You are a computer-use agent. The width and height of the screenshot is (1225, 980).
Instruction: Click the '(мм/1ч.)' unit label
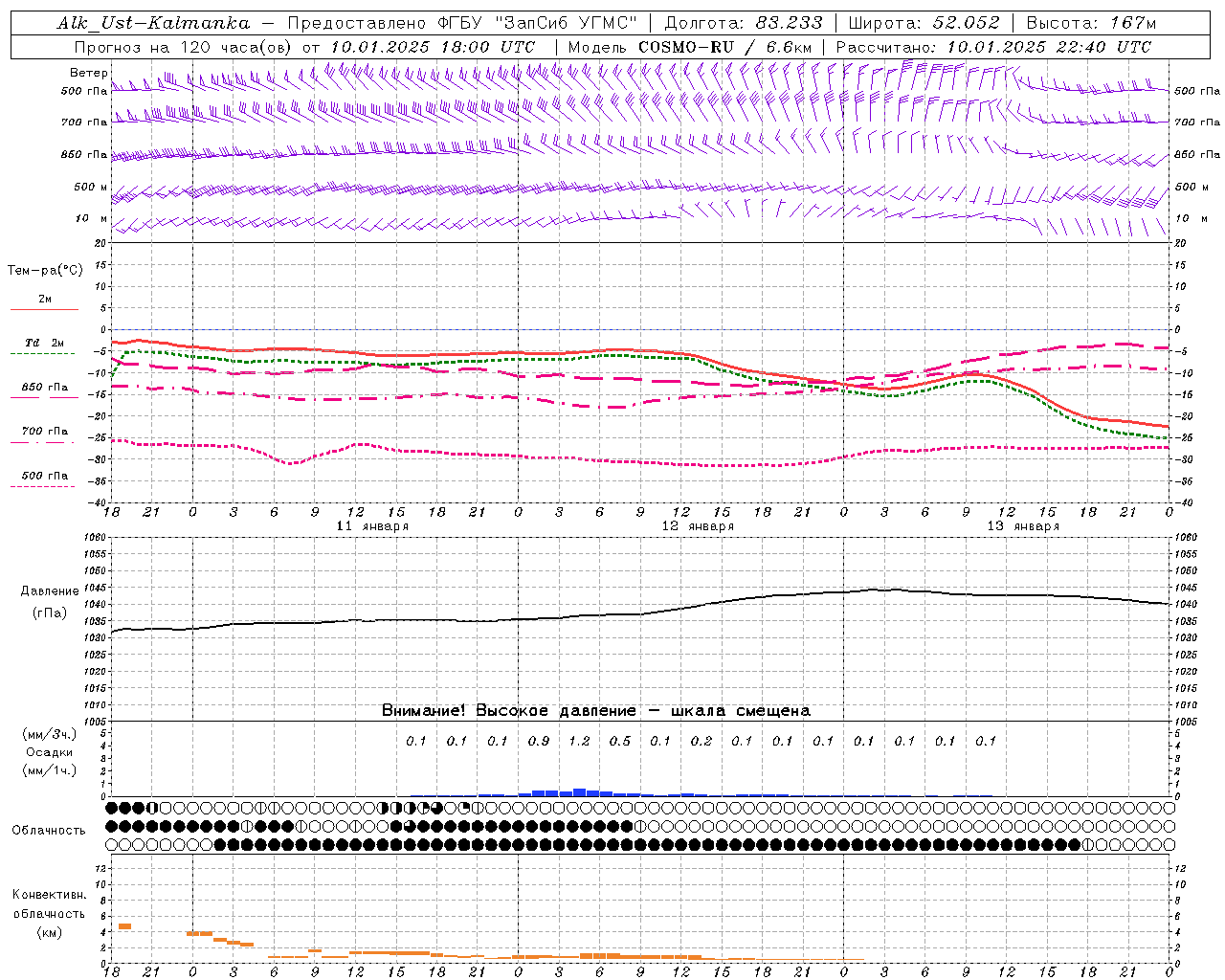[50, 771]
